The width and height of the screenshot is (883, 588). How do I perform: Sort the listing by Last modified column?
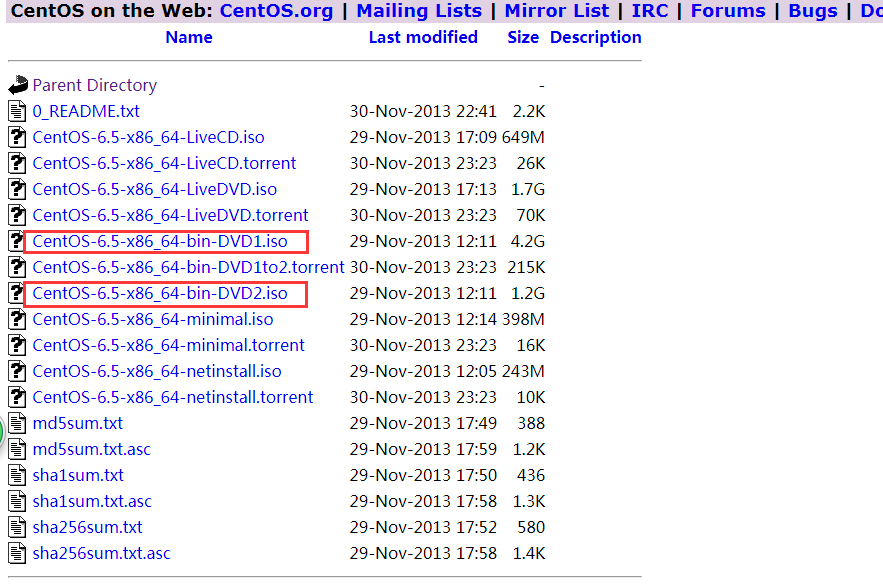coord(423,37)
